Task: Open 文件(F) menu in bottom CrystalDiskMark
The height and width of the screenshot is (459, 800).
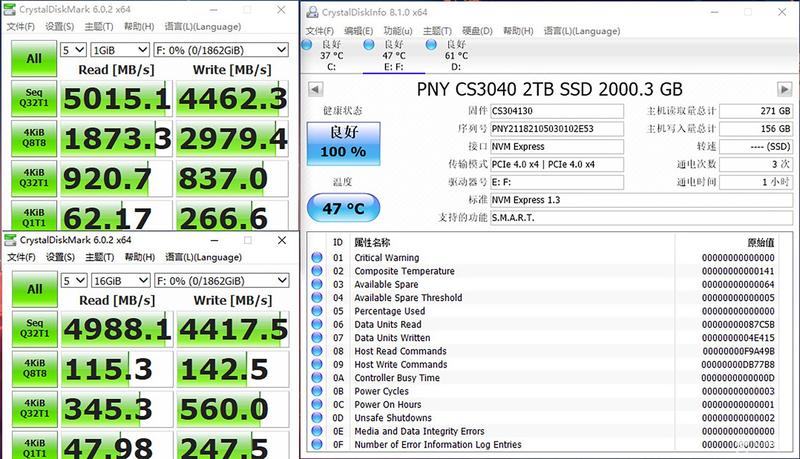Action: [x=21, y=257]
